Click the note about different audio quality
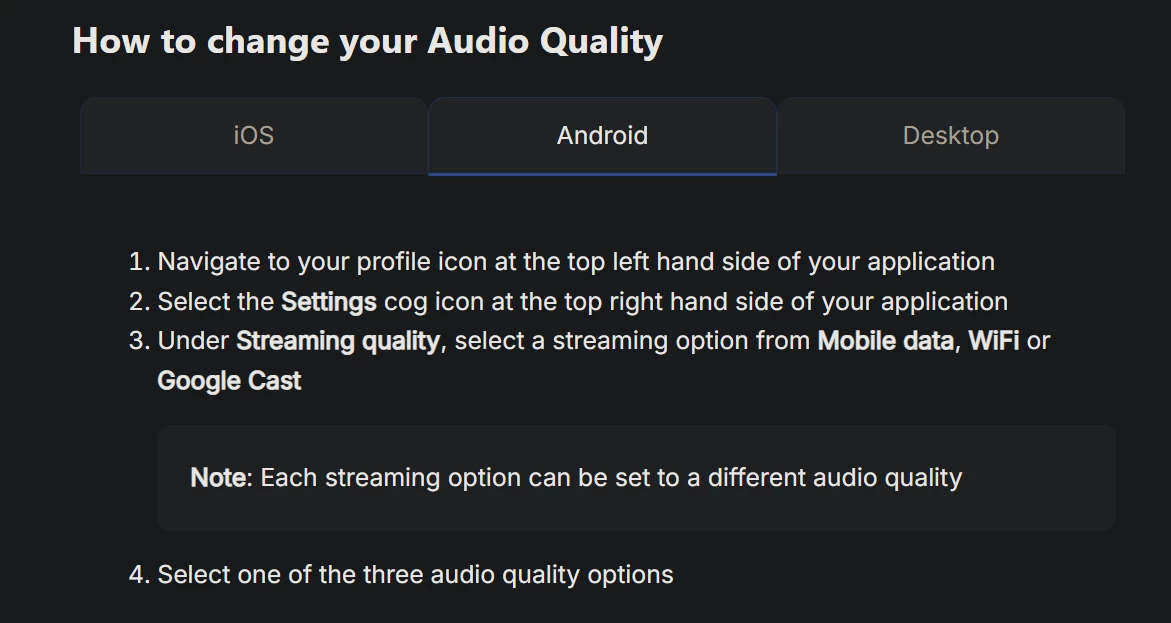The height and width of the screenshot is (623, 1171). pos(610,477)
